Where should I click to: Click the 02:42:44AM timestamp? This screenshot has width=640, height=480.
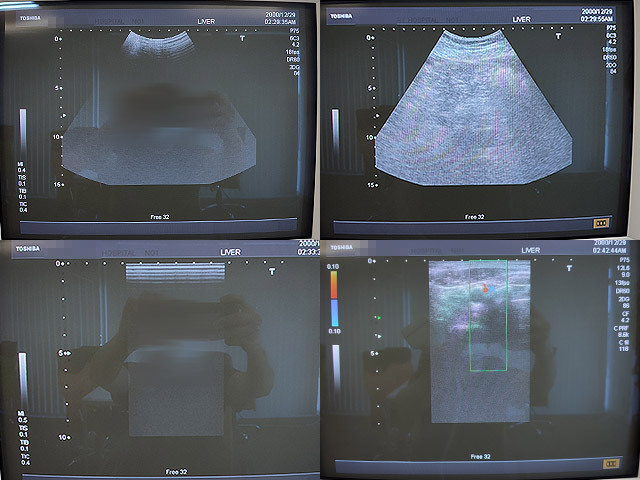pyautogui.click(x=609, y=251)
